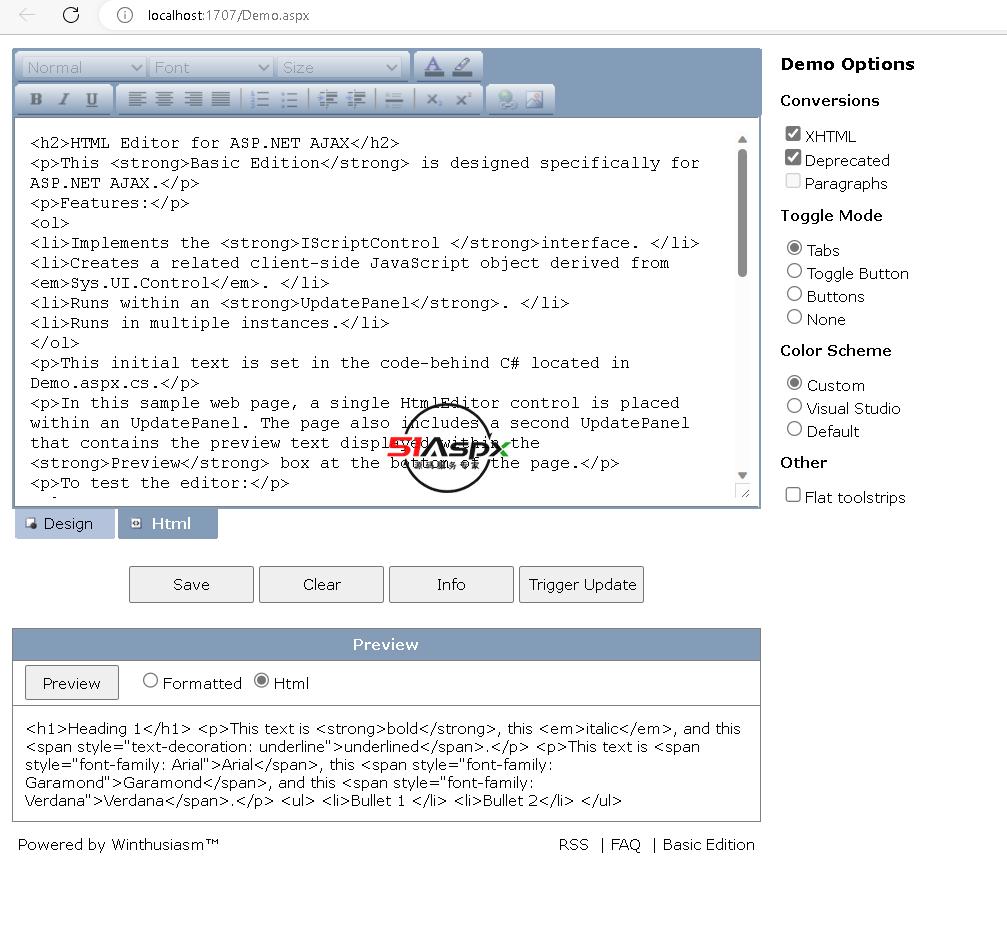Image resolution: width=1007 pixels, height=927 pixels.
Task: Select None toggle mode
Action: [794, 317]
